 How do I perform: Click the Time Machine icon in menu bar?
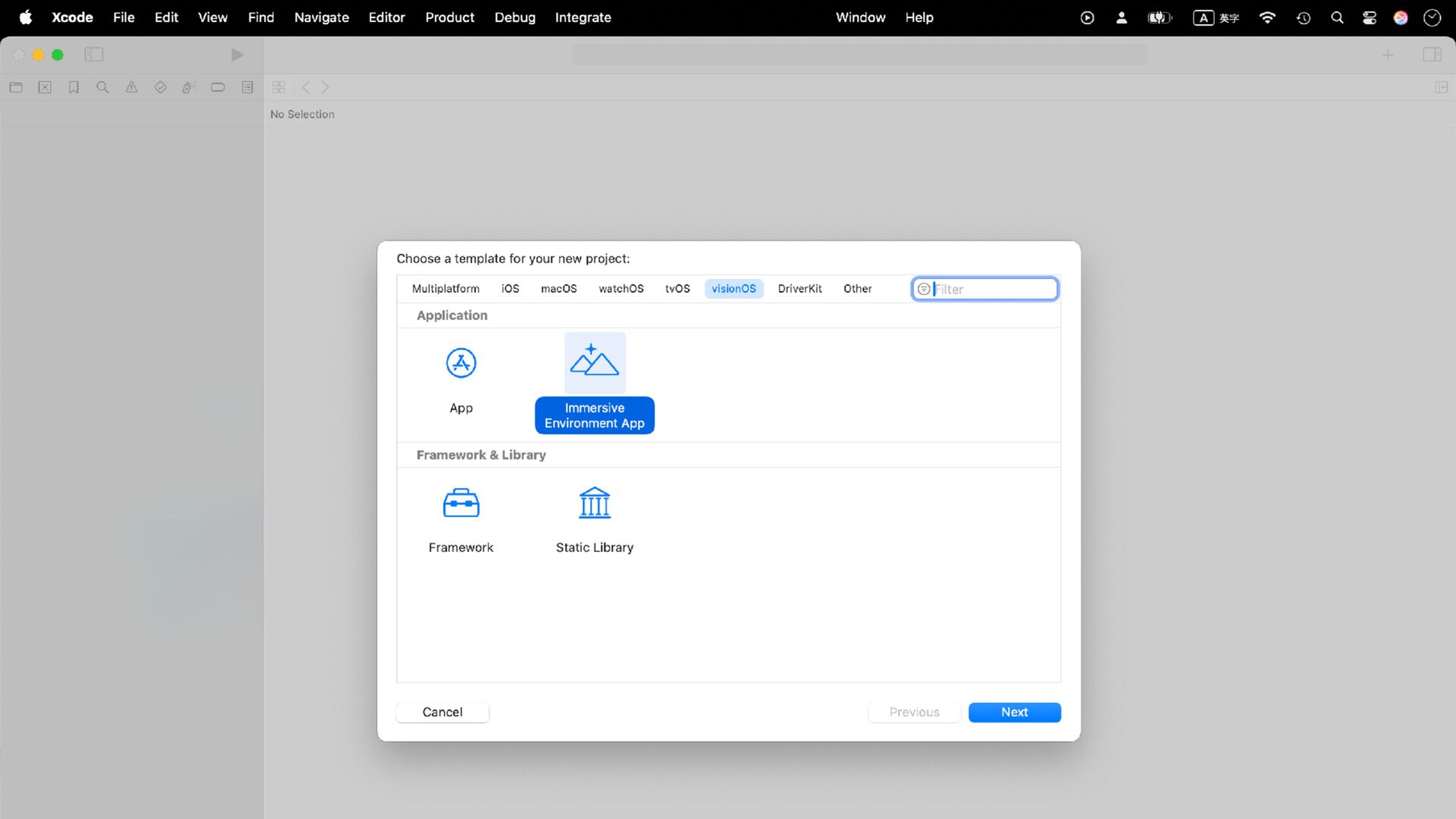coord(1304,17)
